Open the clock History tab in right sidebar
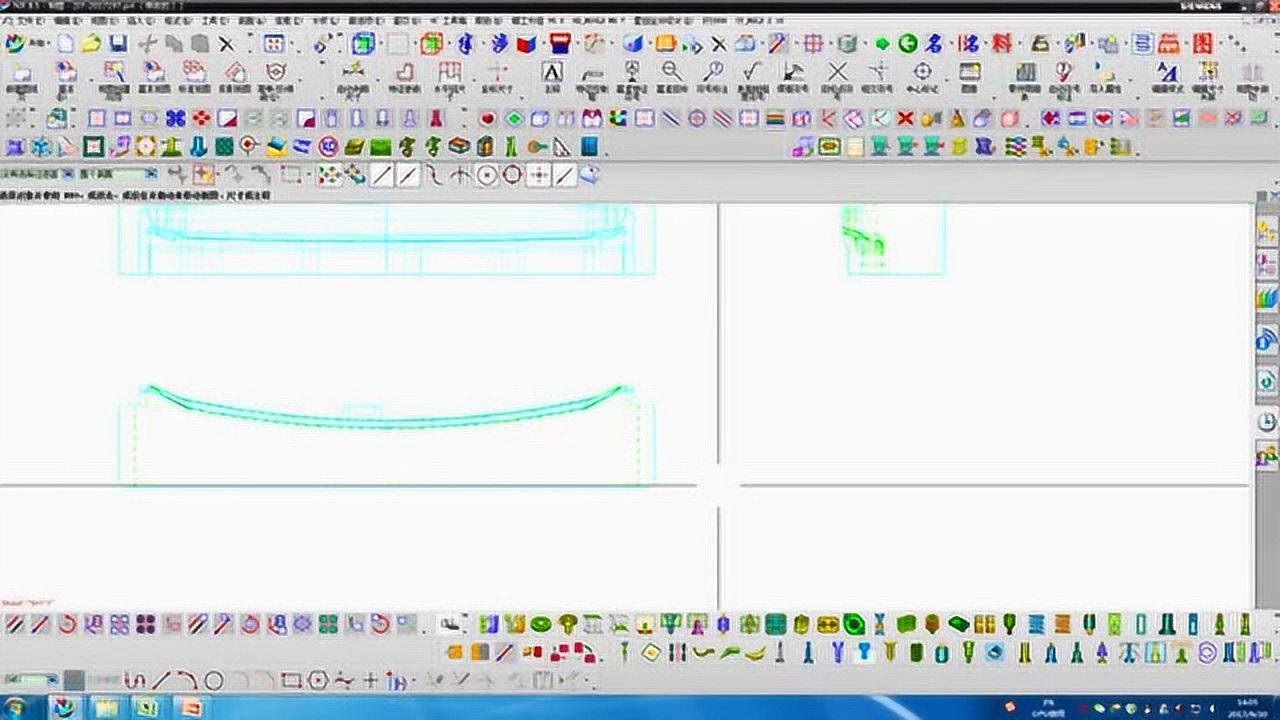 (x=1266, y=421)
